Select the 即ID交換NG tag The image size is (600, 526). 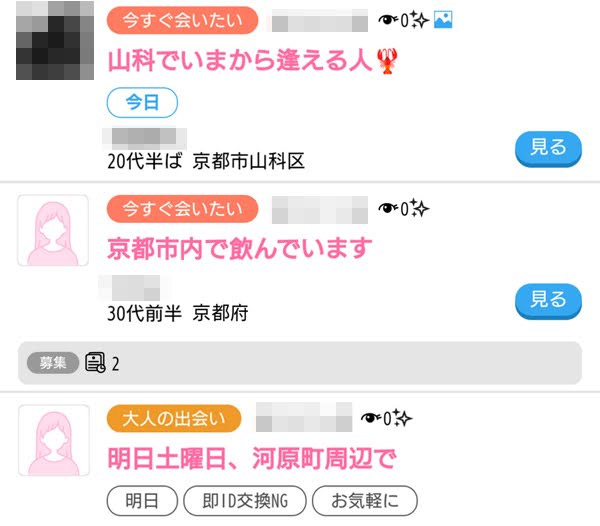click(245, 501)
